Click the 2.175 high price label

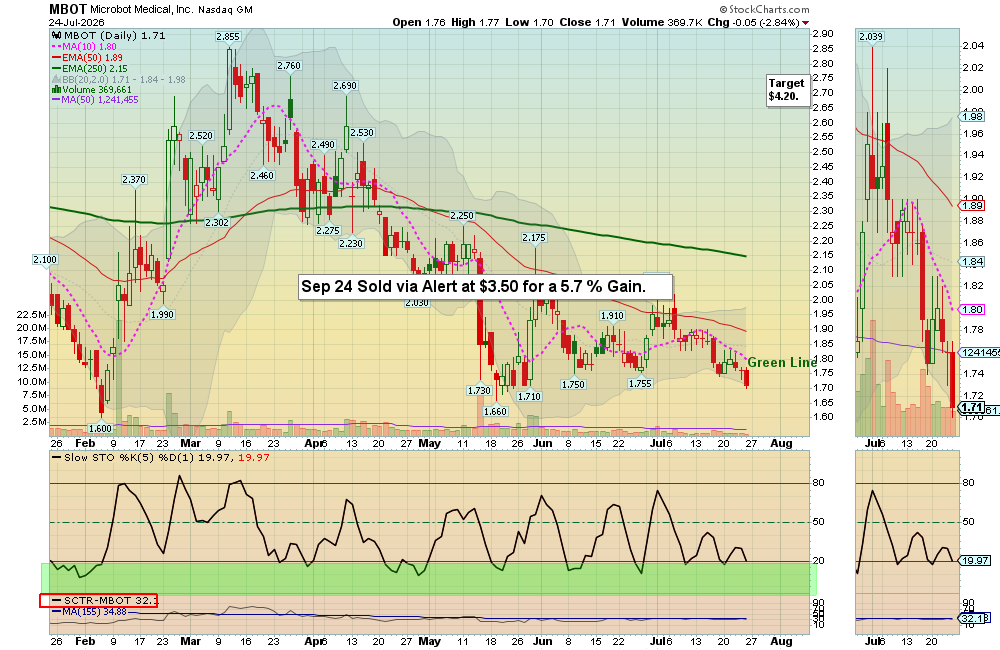534,238
